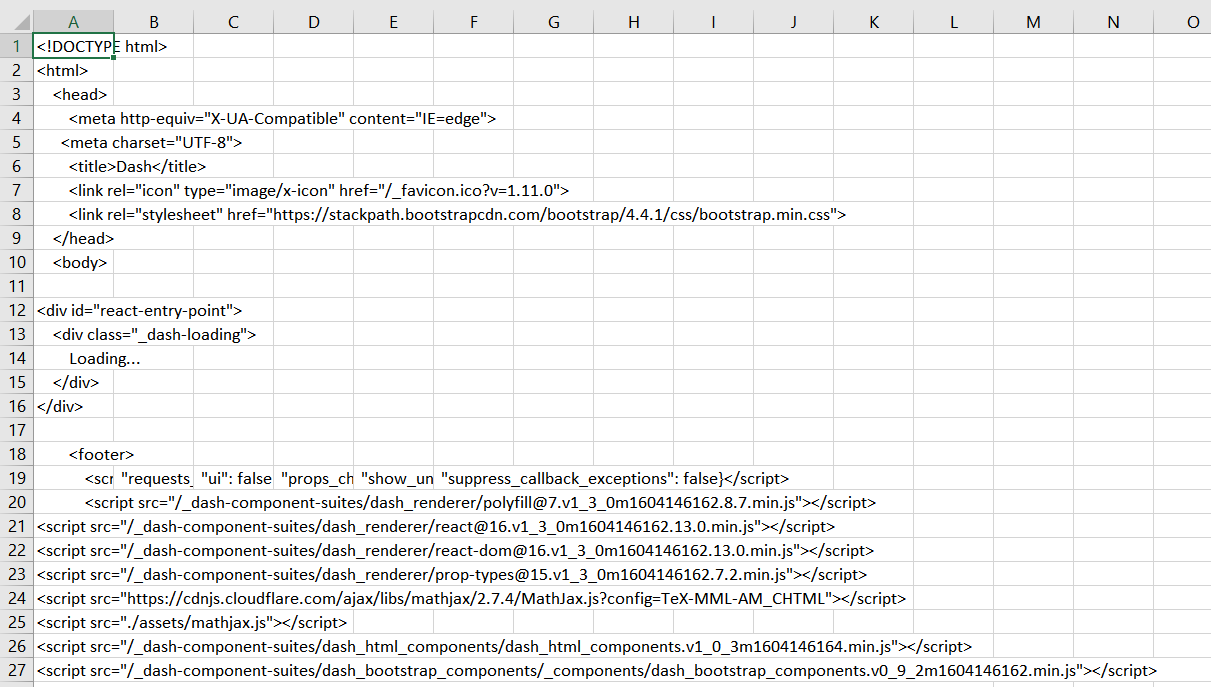Image resolution: width=1211 pixels, height=687 pixels.
Task: Click the polyfill@7 script cell
Action: click(x=74, y=502)
